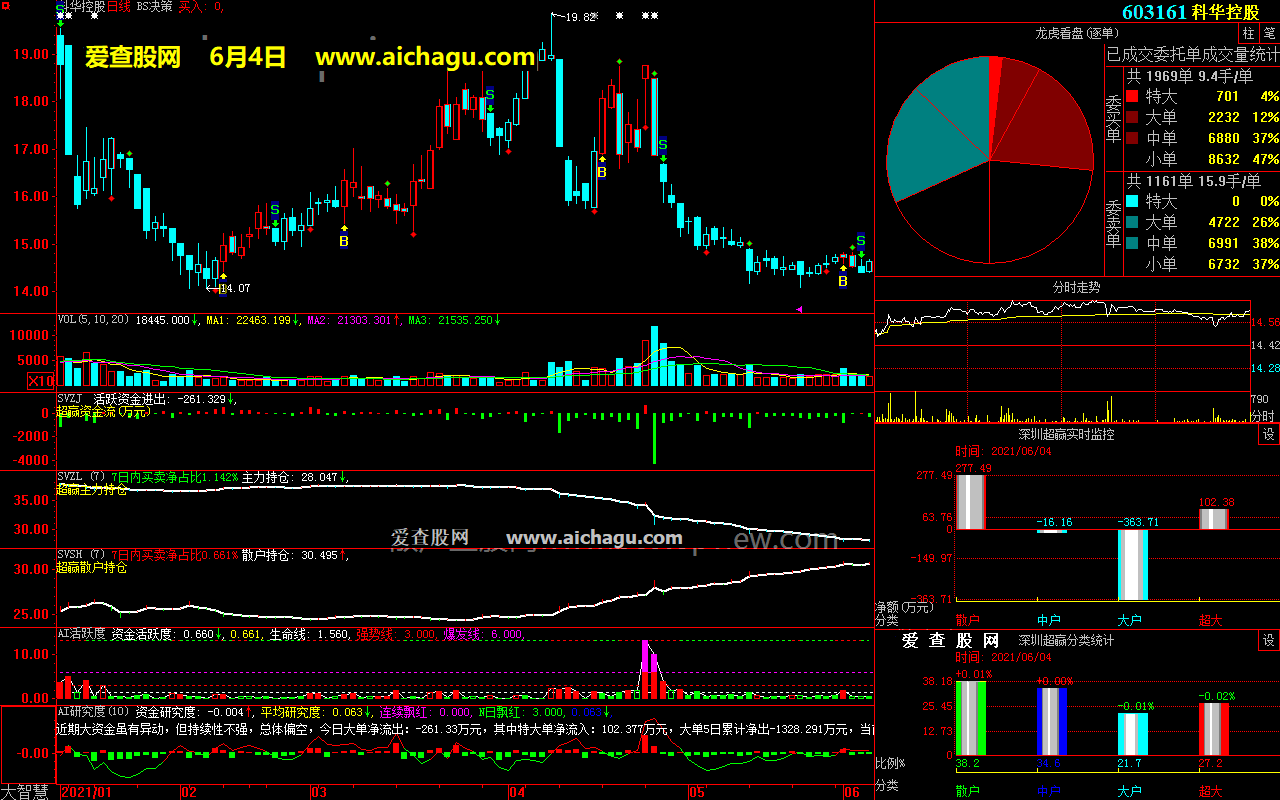Viewport: 1280px width, 800px height.
Task: Click the bright red 特大 buy-order legend swatch
Action: point(1132,97)
